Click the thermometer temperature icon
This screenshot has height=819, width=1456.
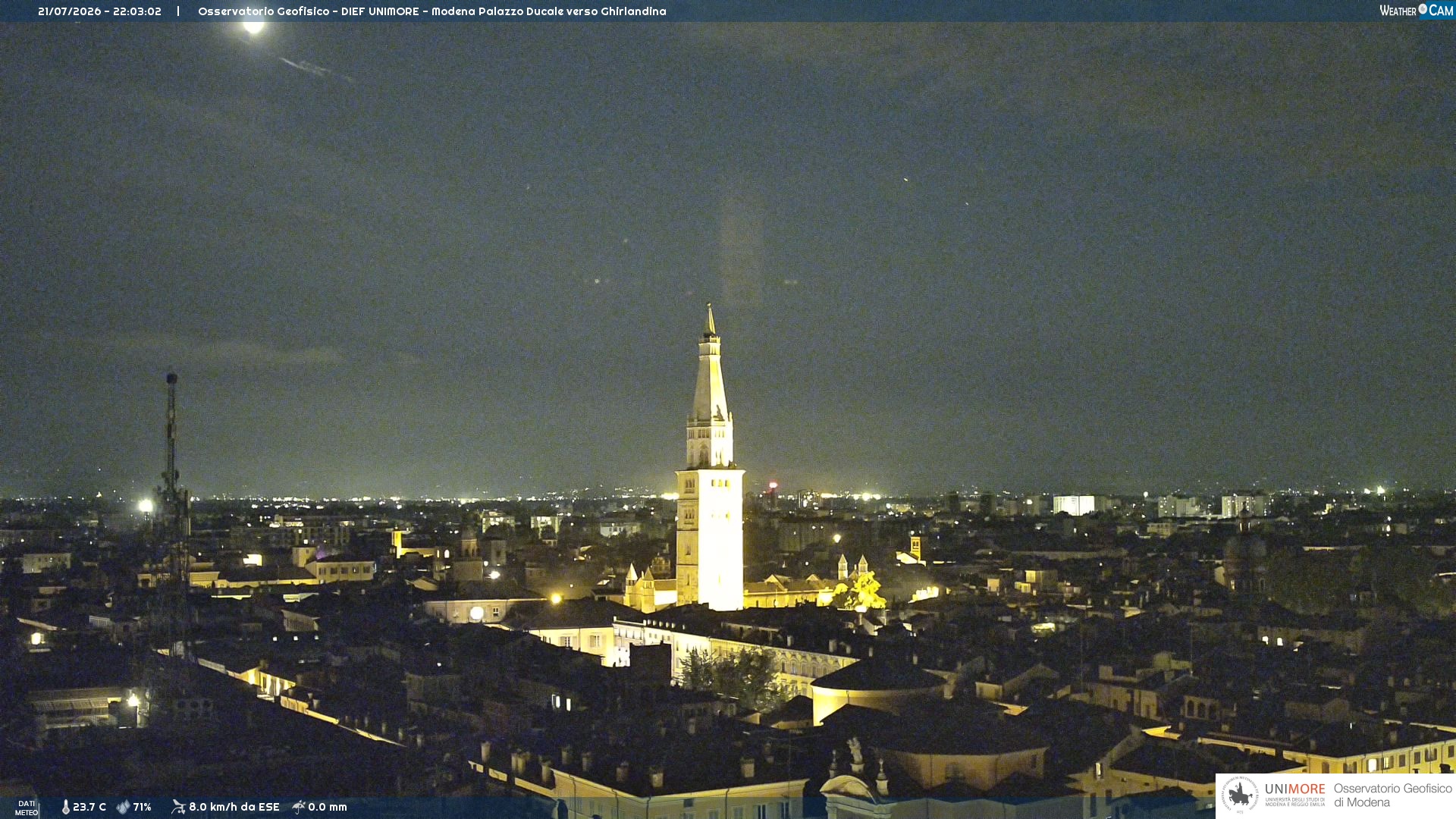(x=65, y=807)
